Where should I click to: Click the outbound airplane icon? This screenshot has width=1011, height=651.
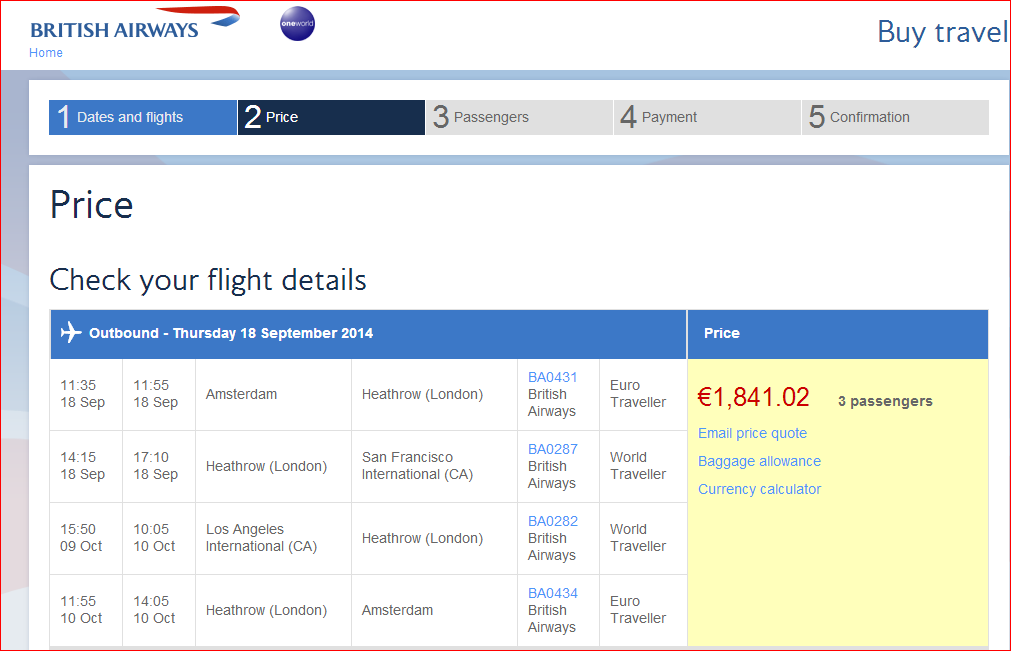tap(70, 333)
